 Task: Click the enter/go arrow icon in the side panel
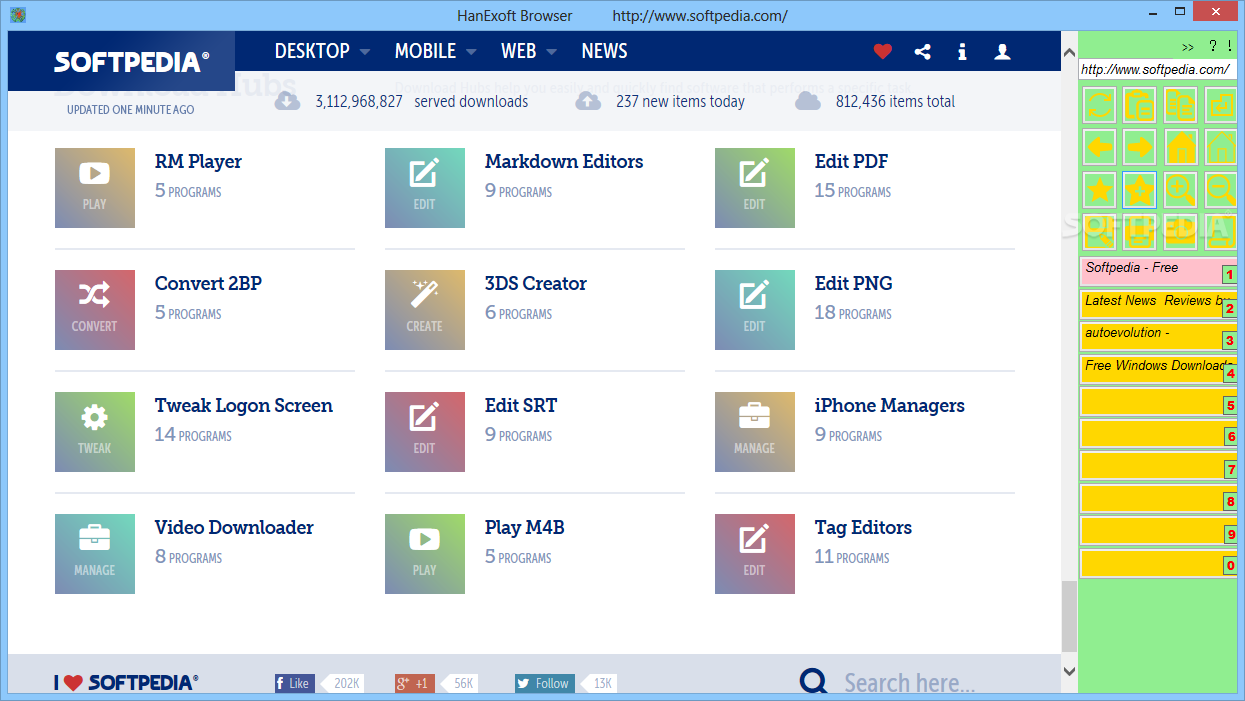click(1221, 104)
